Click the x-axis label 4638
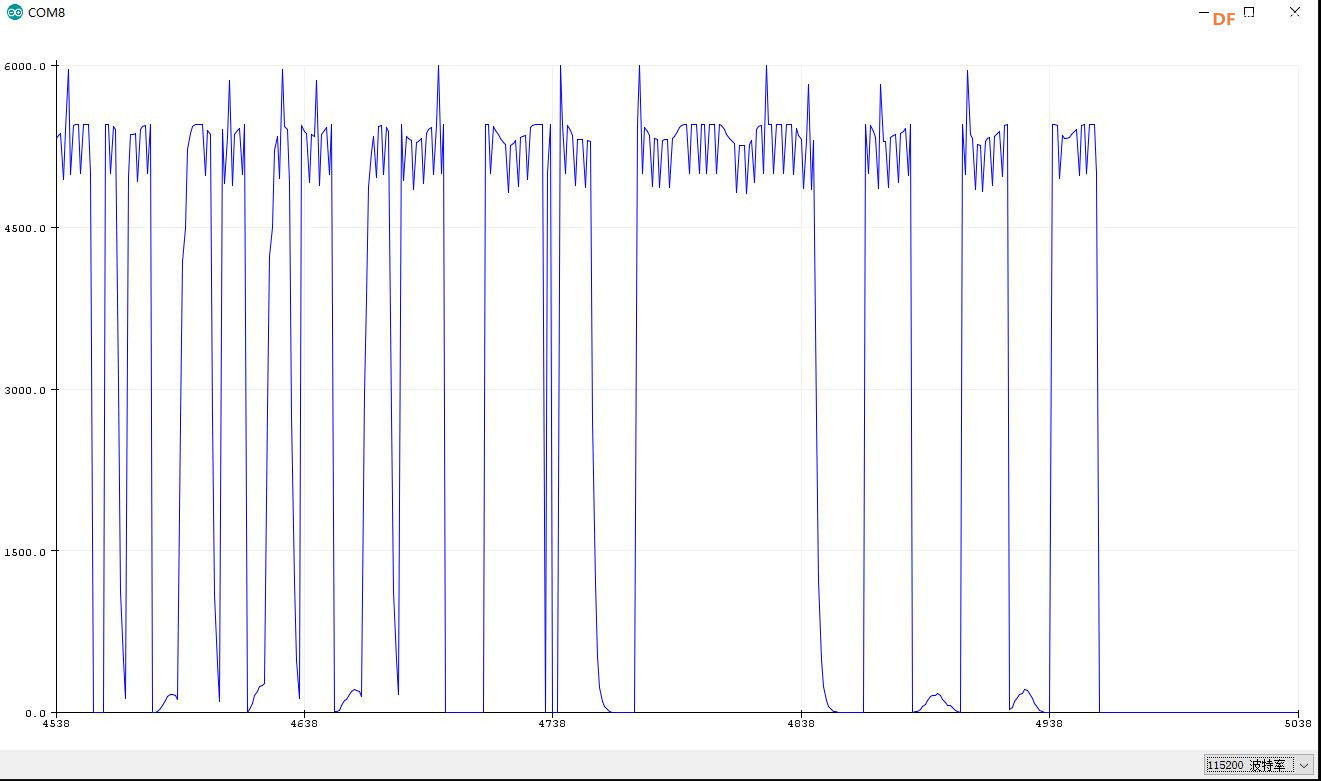The height and width of the screenshot is (781, 1321). [304, 723]
